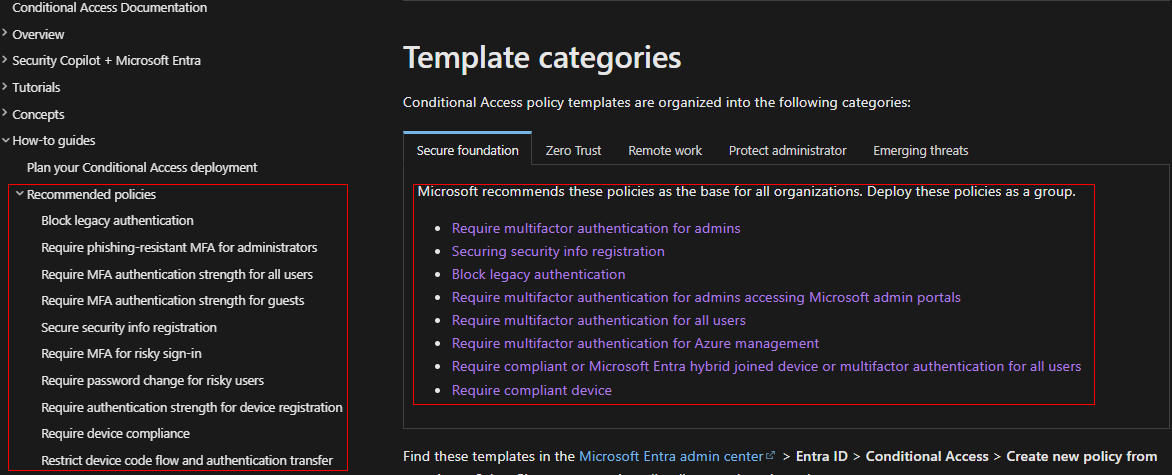
Task: Collapse the How-to guides section
Action: (x=6, y=141)
